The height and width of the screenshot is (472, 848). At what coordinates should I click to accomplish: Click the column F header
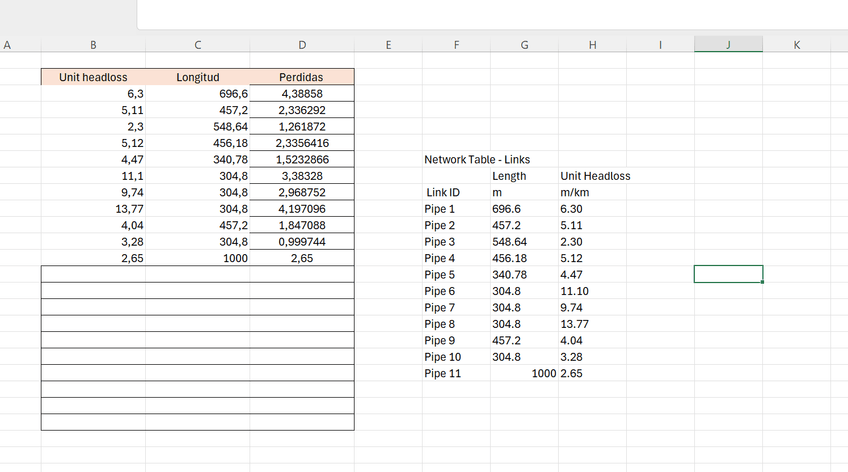click(x=456, y=44)
